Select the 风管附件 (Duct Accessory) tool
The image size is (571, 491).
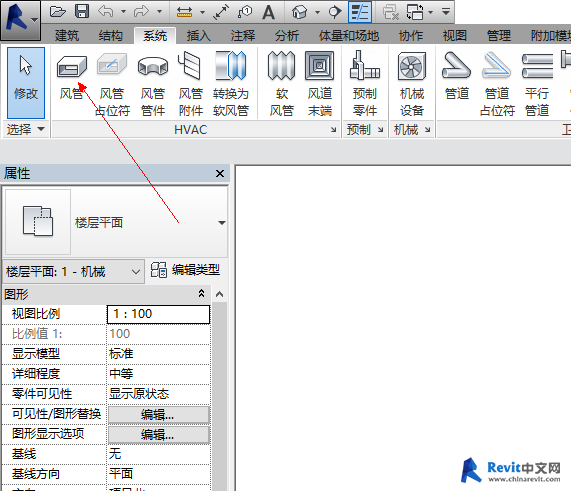190,84
